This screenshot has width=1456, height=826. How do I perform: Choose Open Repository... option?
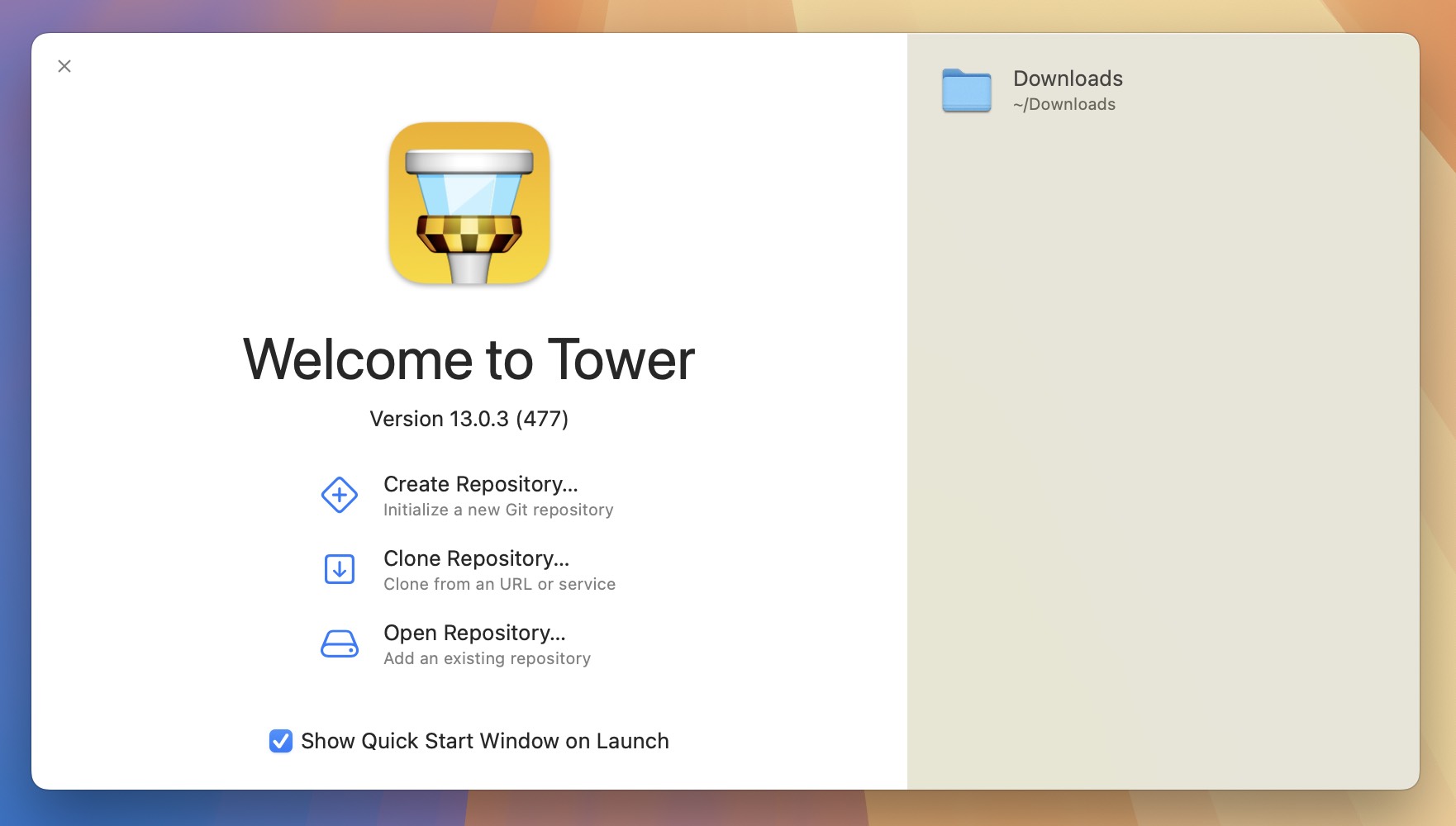(456, 644)
